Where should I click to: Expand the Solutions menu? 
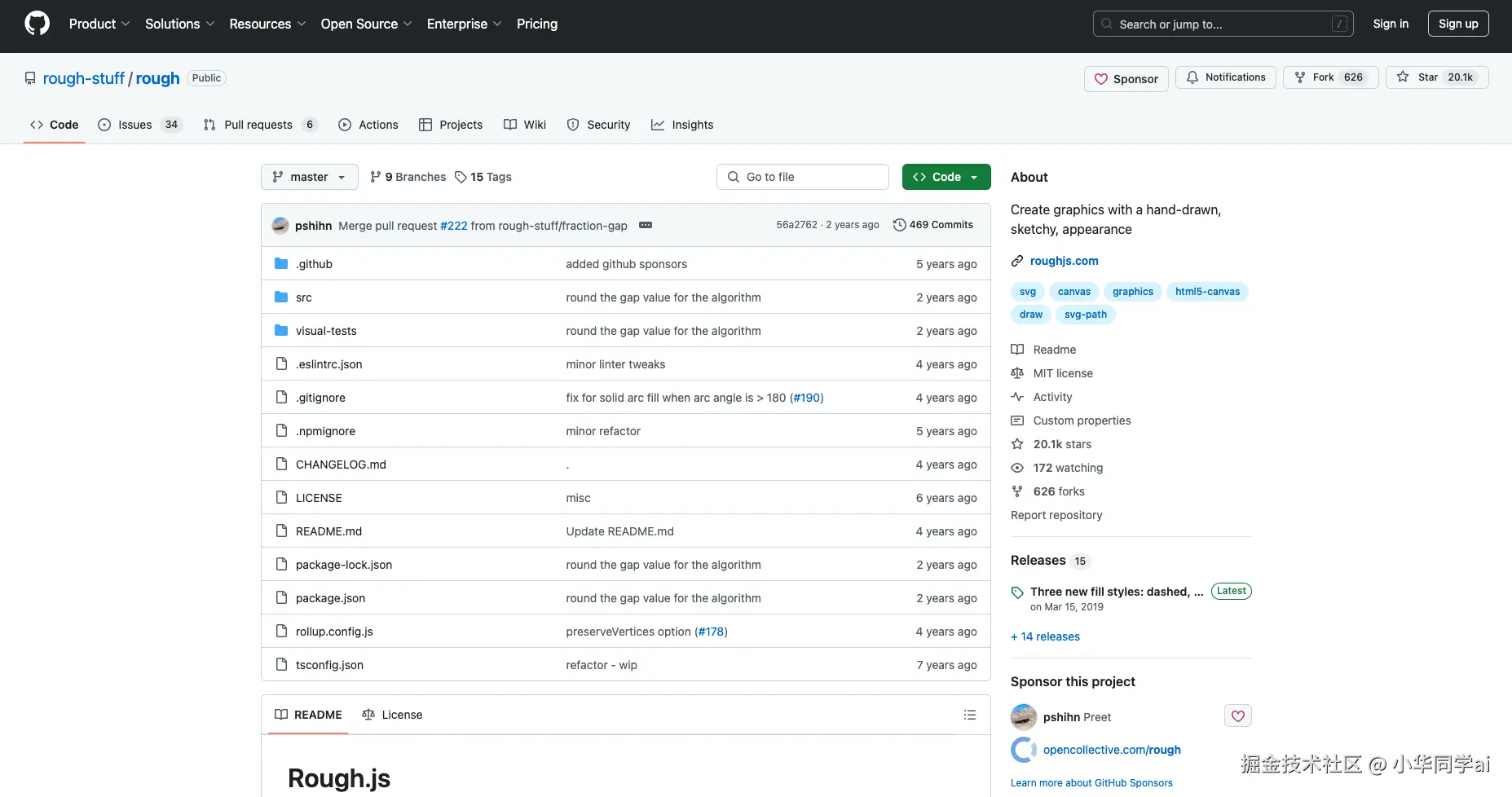(180, 24)
